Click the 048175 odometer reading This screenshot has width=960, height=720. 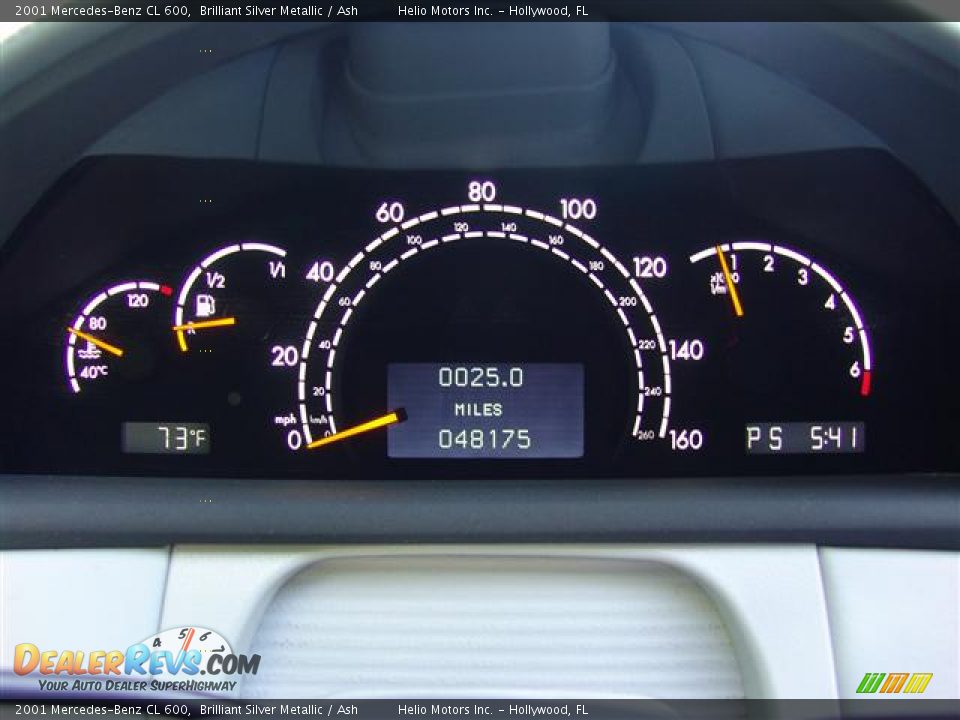pos(484,439)
